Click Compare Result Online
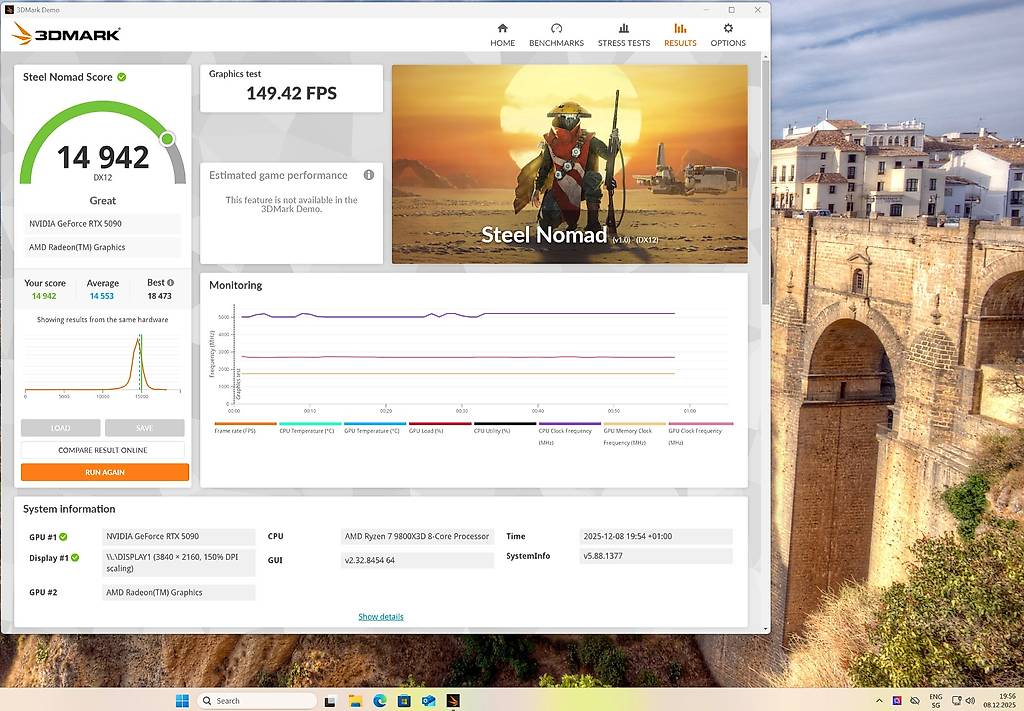1024x711 pixels. pyautogui.click(x=103, y=450)
